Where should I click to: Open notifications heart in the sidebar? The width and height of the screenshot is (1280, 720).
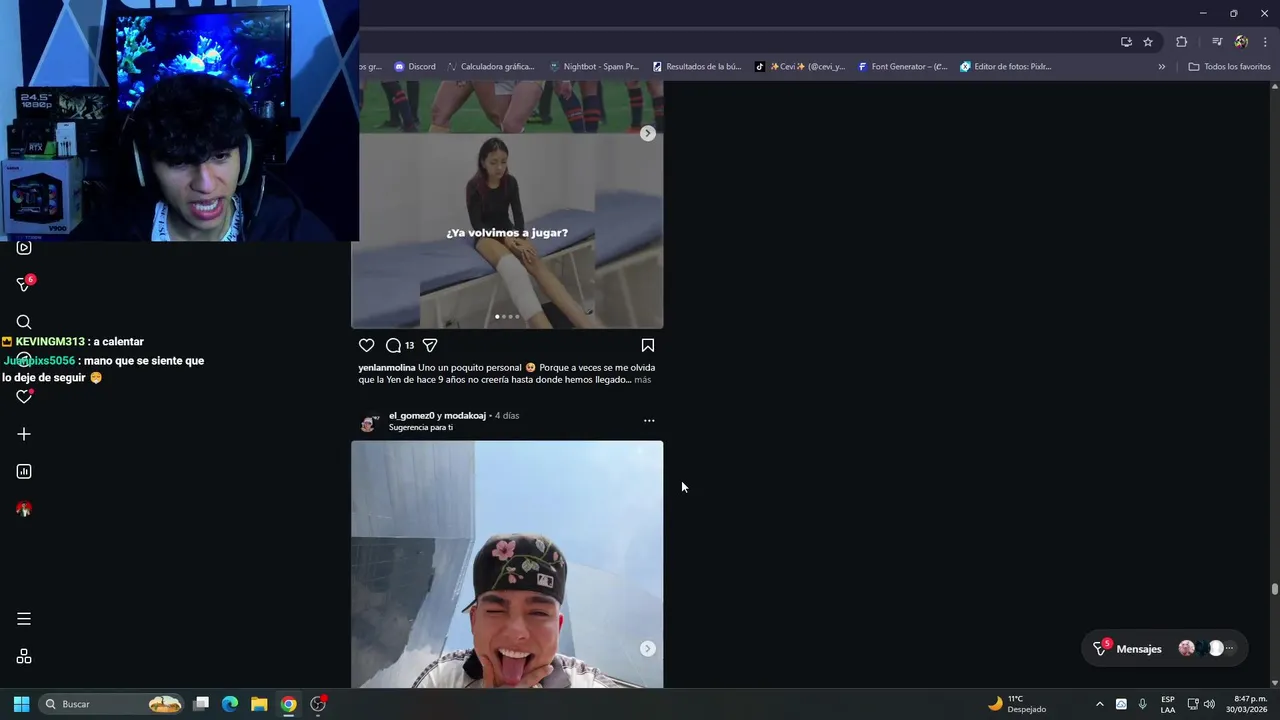tap(24, 397)
